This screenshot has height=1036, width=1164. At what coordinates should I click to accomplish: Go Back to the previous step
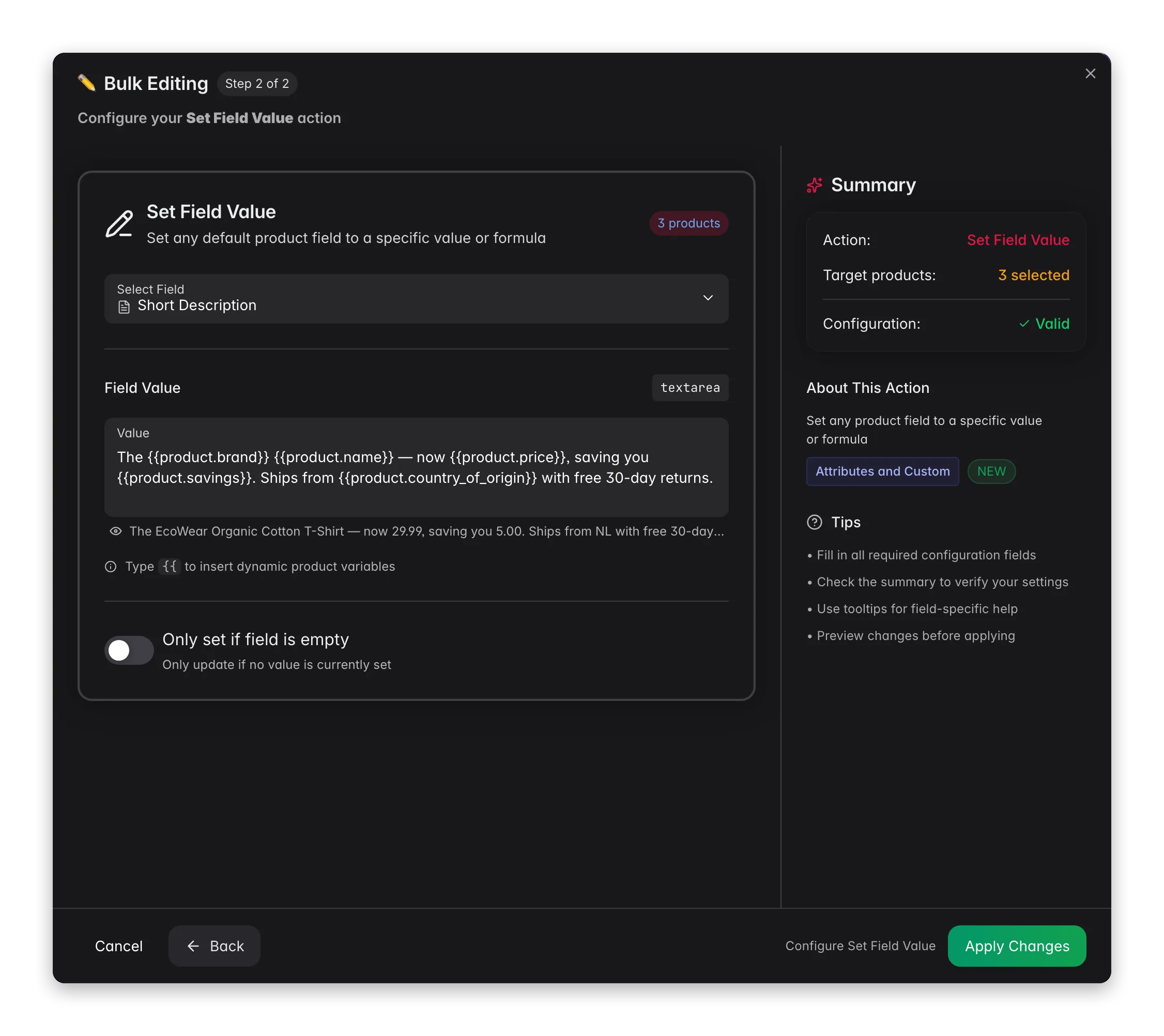214,946
